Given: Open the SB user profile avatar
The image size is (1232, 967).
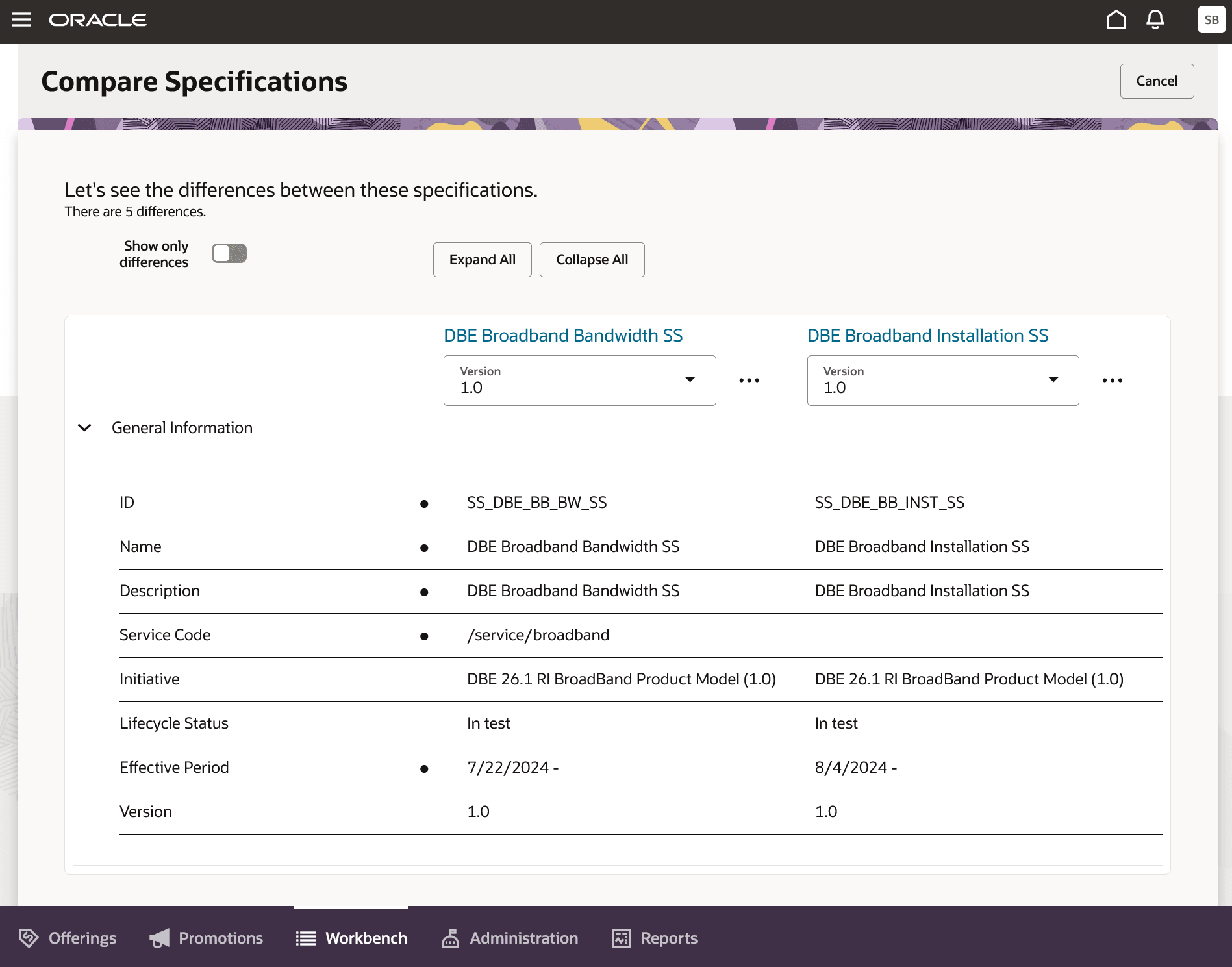Looking at the screenshot, I should click(x=1211, y=20).
